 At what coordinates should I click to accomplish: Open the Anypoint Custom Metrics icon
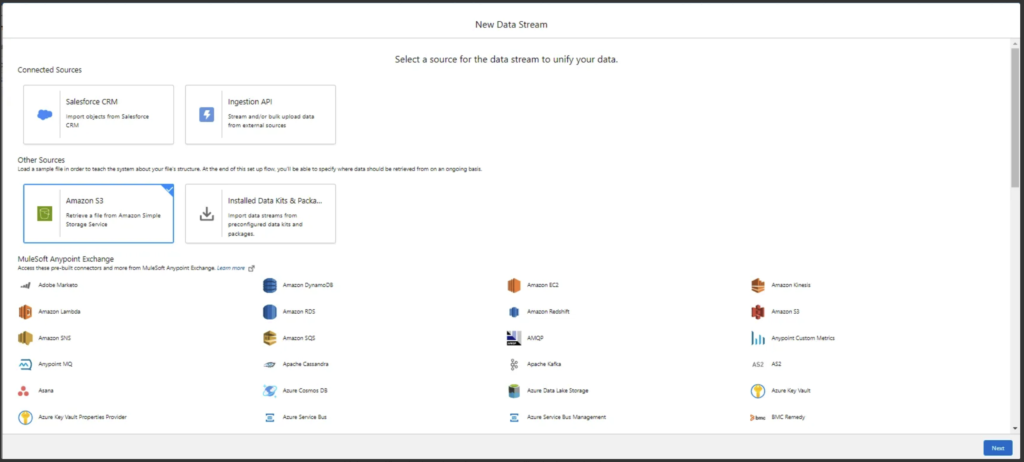(x=758, y=338)
